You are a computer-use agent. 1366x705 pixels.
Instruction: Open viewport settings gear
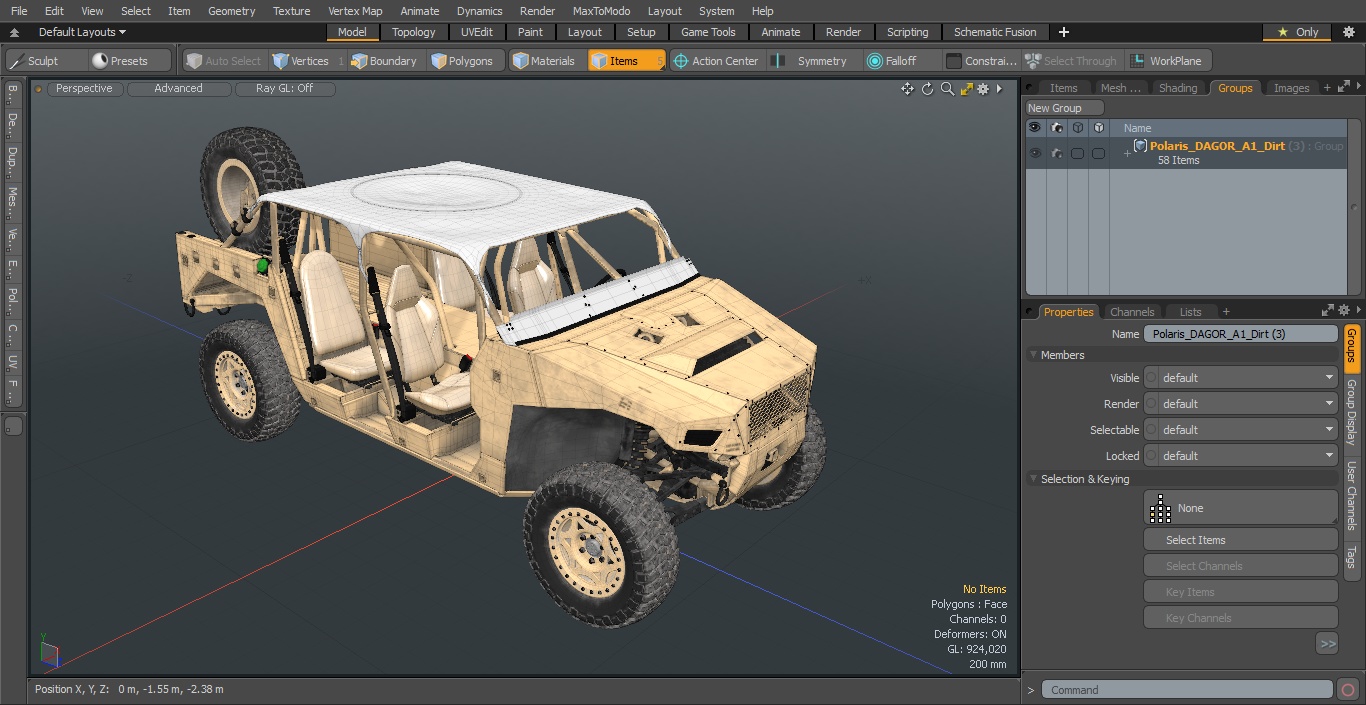click(983, 89)
